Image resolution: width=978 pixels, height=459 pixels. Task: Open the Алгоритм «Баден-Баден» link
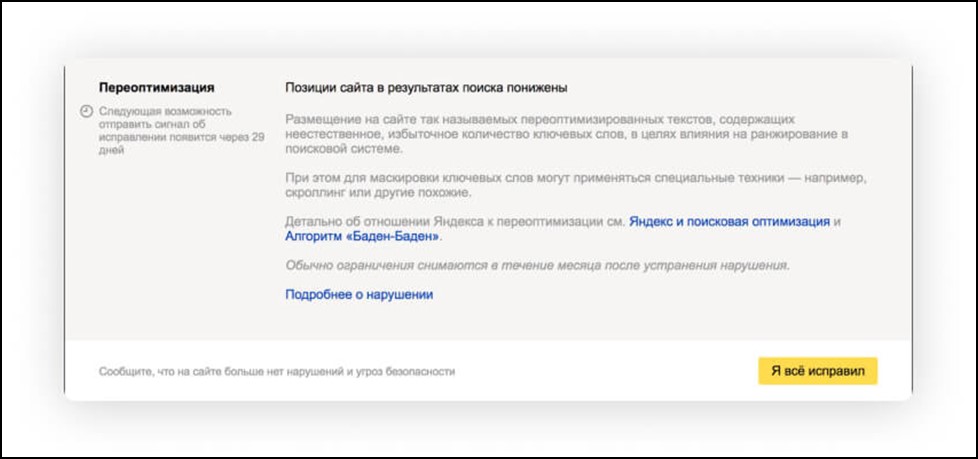[x=363, y=237]
